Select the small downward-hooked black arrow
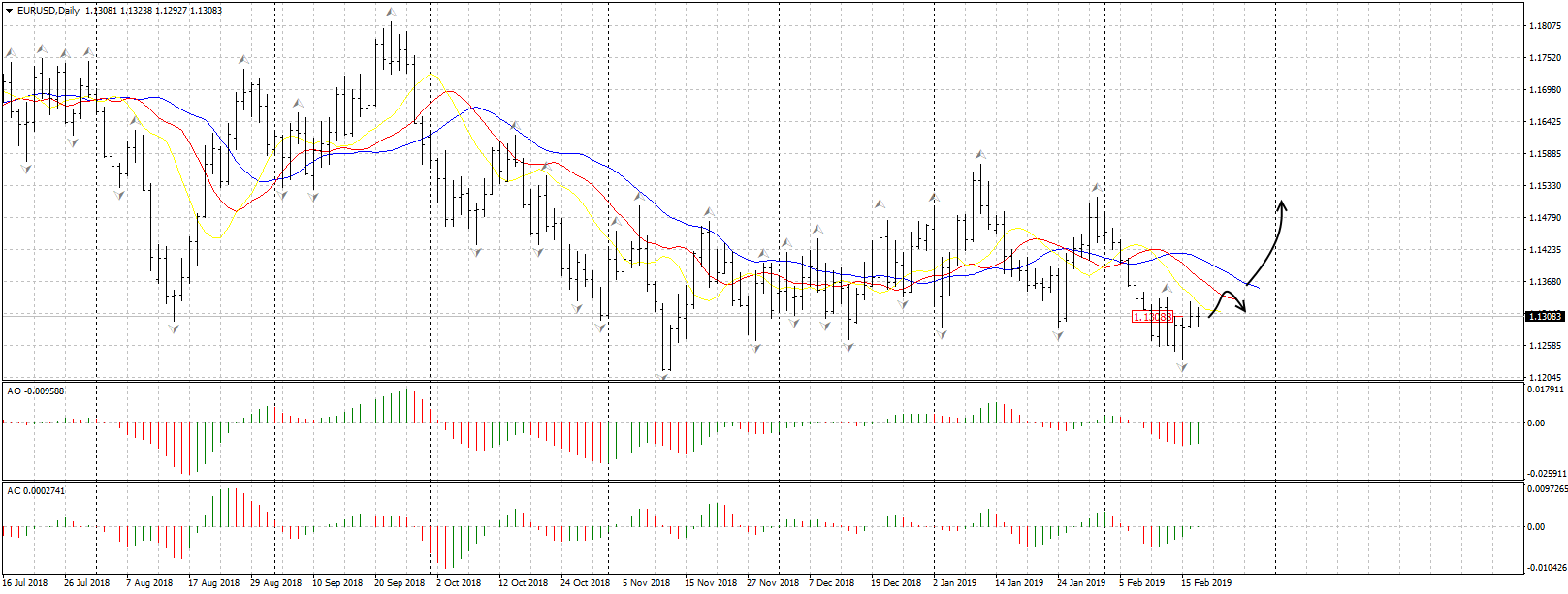The width and height of the screenshot is (1568, 594). pyautogui.click(x=1228, y=300)
